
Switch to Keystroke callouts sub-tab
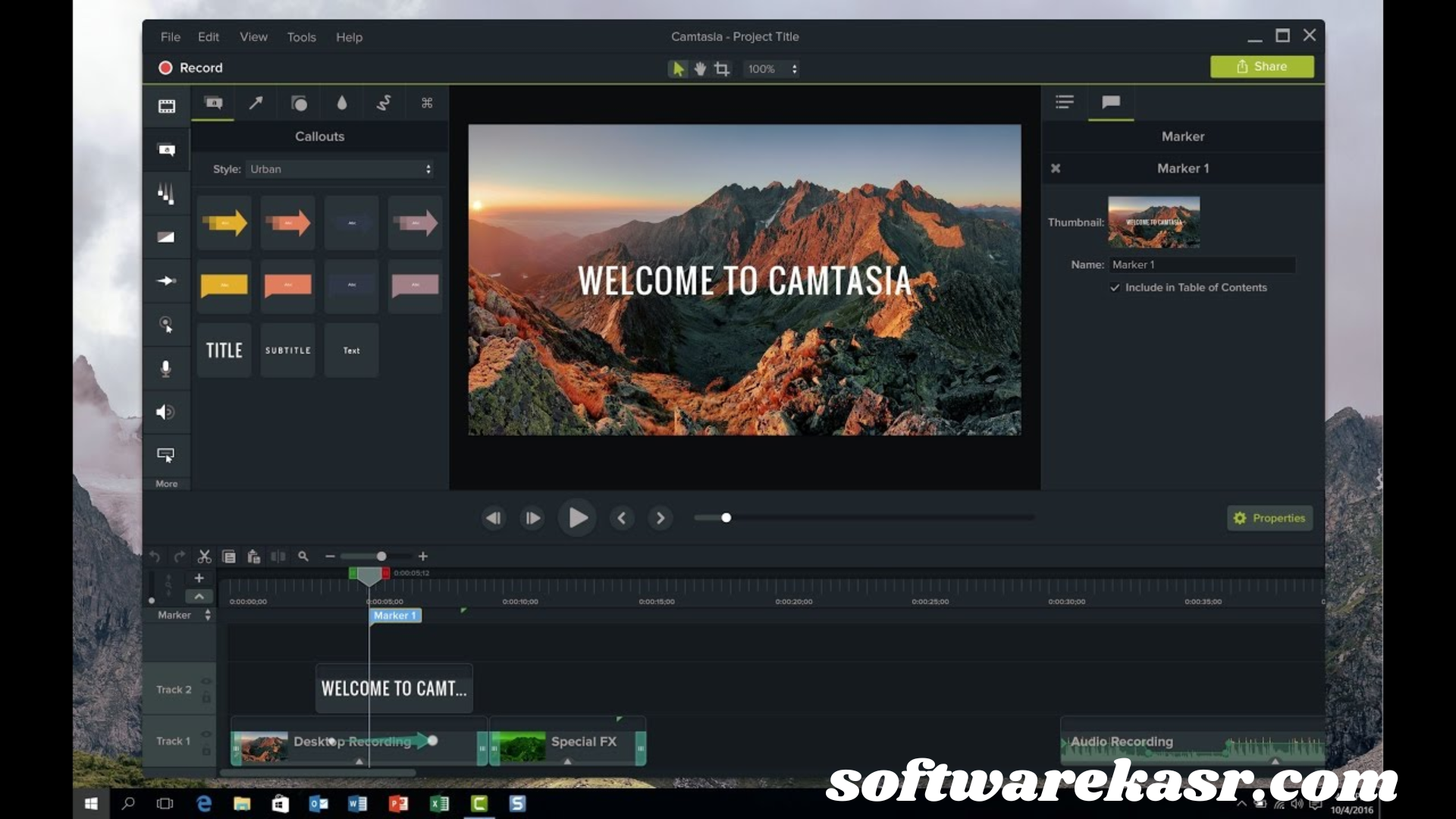(x=427, y=102)
